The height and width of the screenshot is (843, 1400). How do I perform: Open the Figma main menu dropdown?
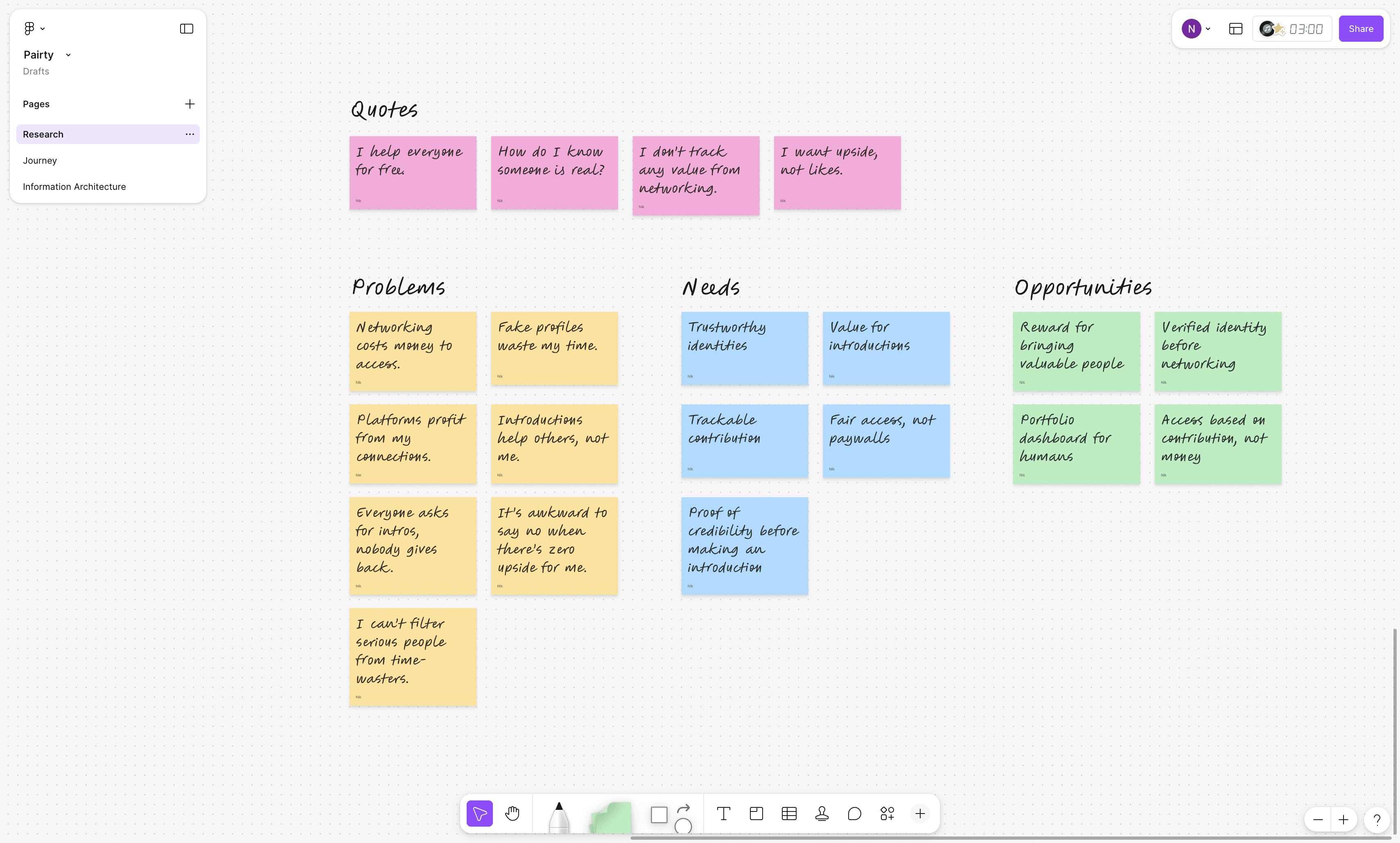[34, 28]
